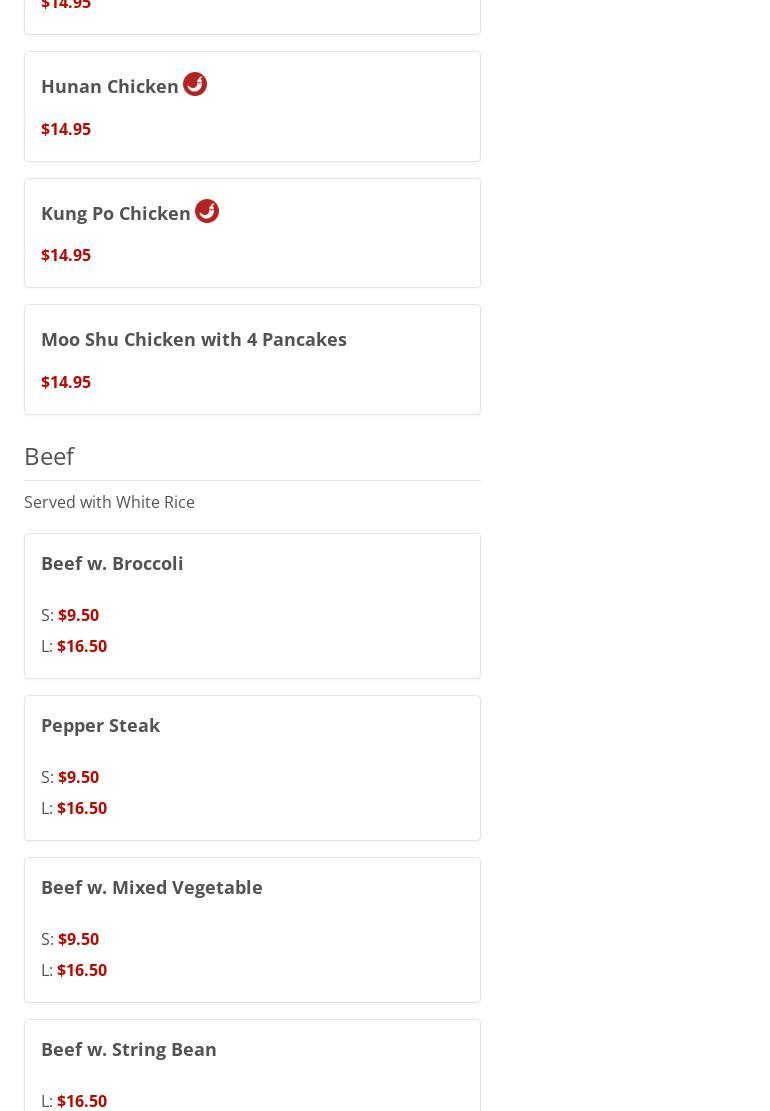
Task: Click the Kung Po Chicken $14.95 price
Action: point(66,255)
